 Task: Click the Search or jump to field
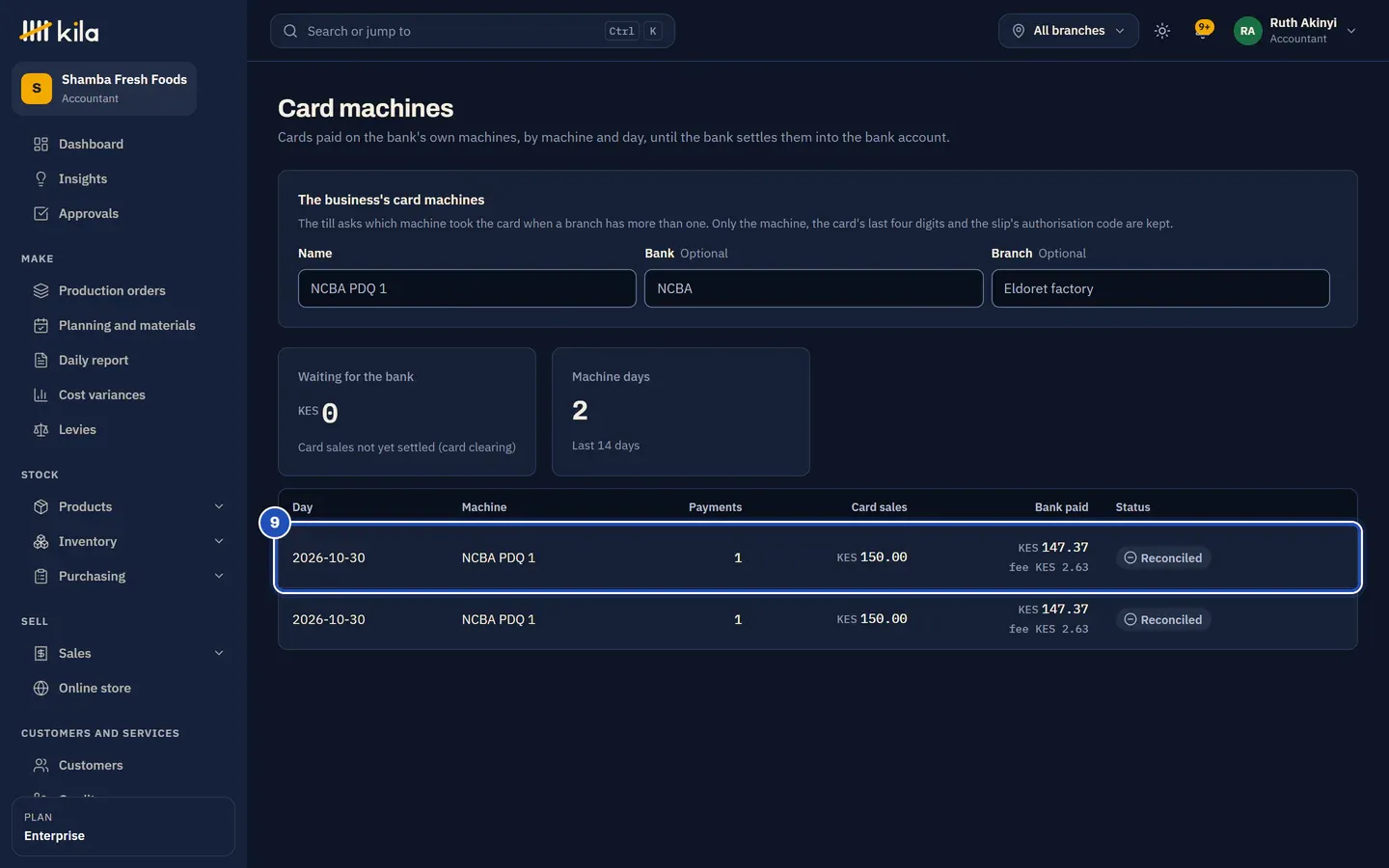pyautogui.click(x=473, y=31)
